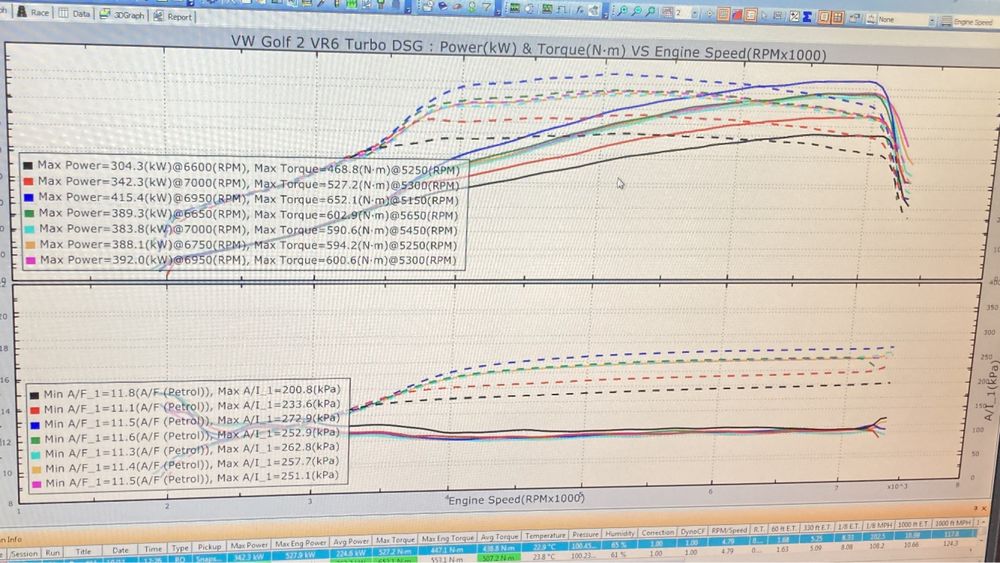Click the square-wave signal toolbar icon
Image resolution: width=1000 pixels, height=563 pixels.
coord(561,10)
